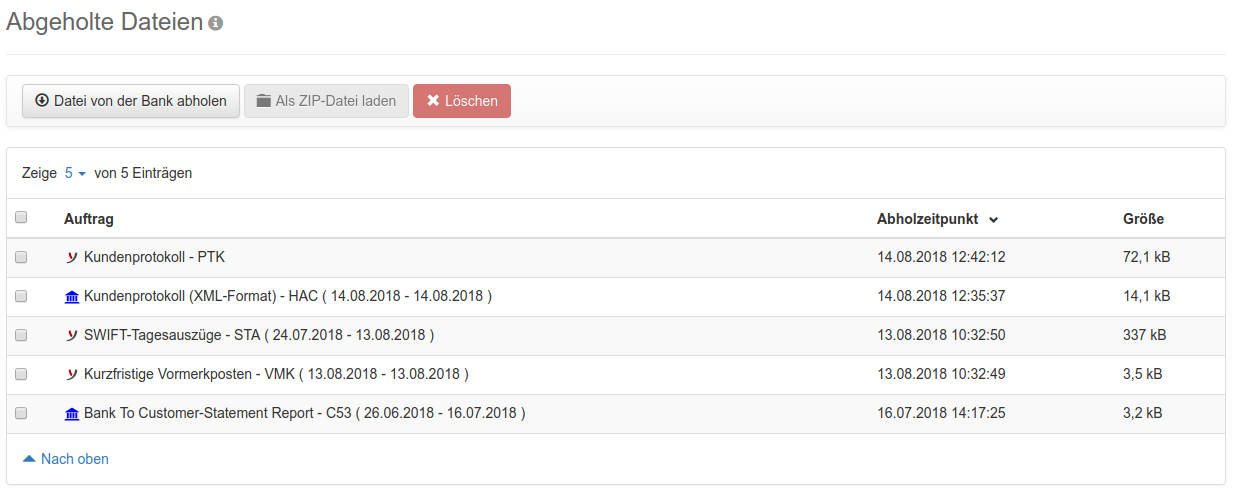Click the PTK Kundenprotokoll row icon
Viewport: 1234px width, 495px height.
tap(72, 258)
